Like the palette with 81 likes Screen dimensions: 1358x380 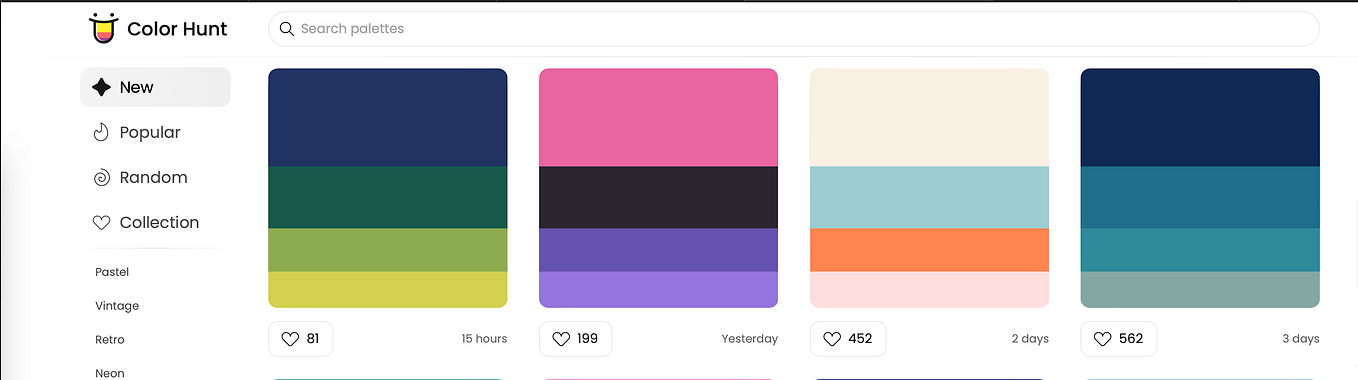300,339
